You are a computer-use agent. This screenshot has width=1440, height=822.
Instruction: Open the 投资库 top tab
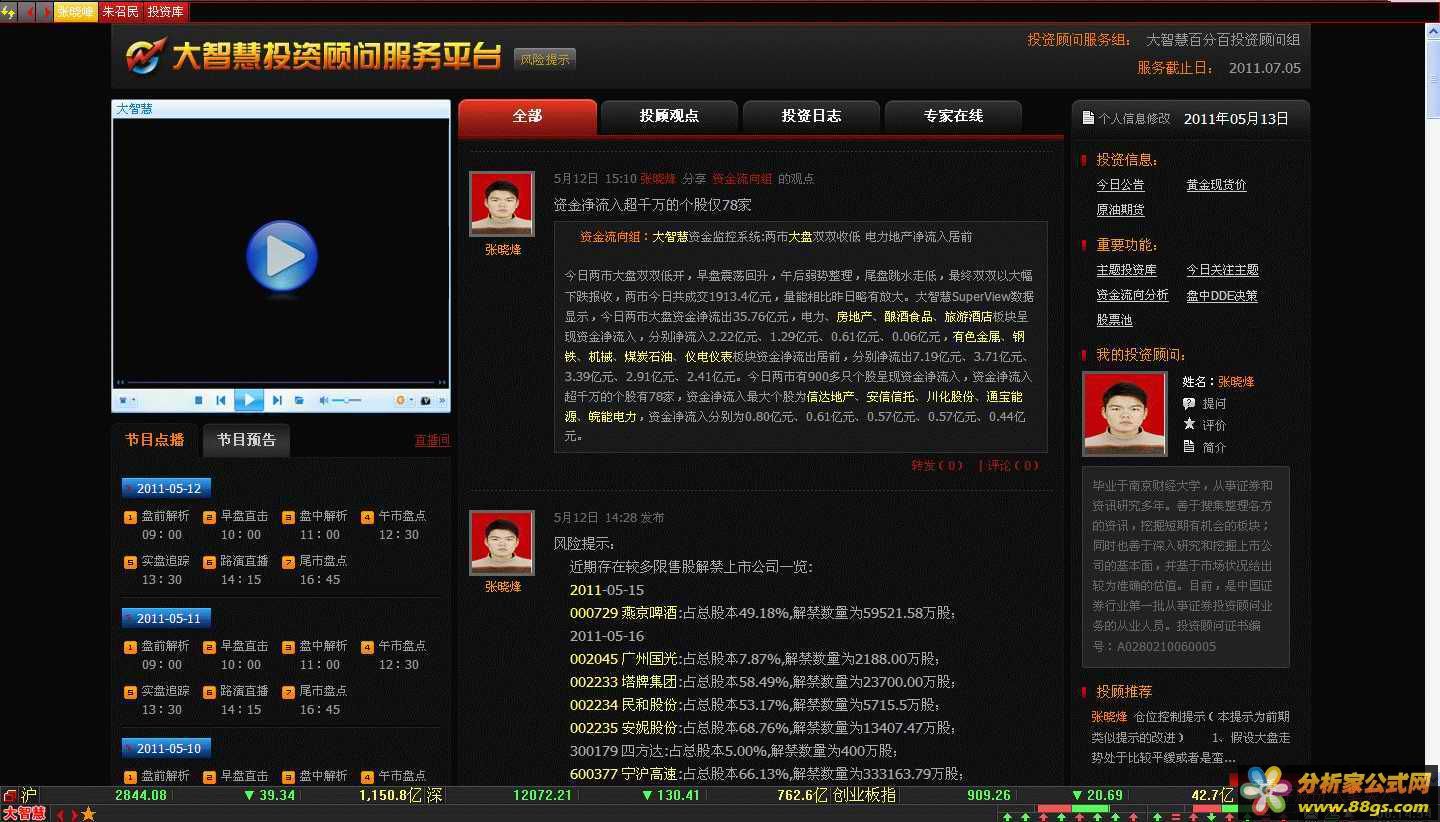165,12
